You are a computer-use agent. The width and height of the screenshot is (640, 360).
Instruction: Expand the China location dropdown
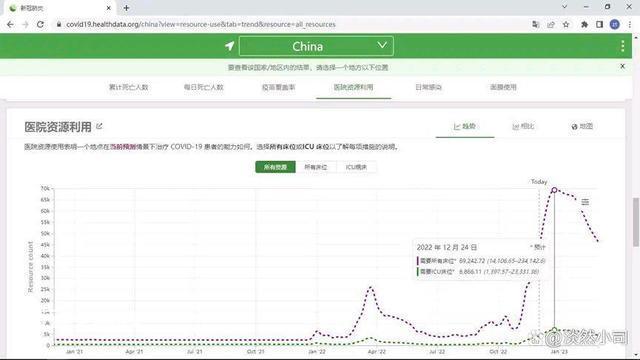click(316, 46)
